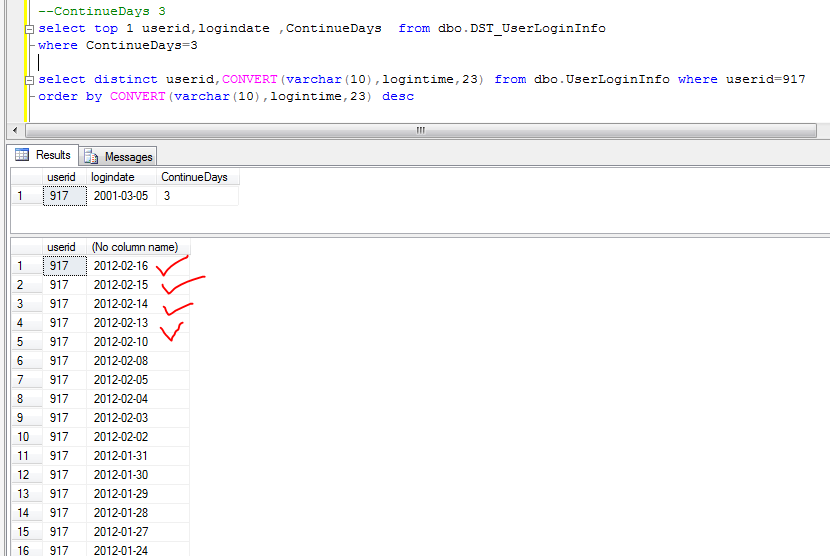Screen dimensions: 830x556
Task: Click the 2012-02-14 date cell
Action: pyautogui.click(x=138, y=304)
